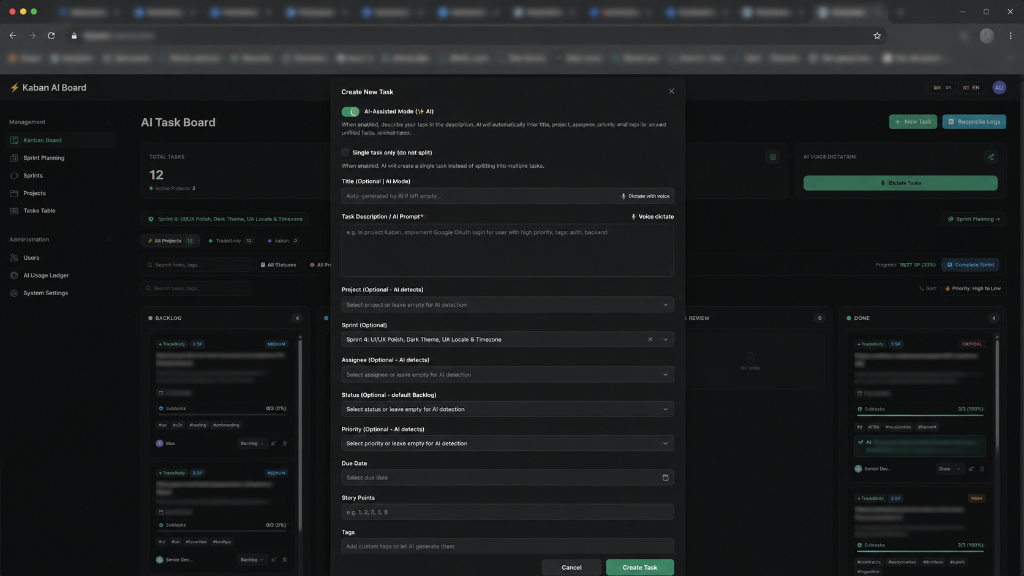Screen dimensions: 1024x576
Task: Click Dictate with voice microphone in Title field
Action: coord(645,196)
